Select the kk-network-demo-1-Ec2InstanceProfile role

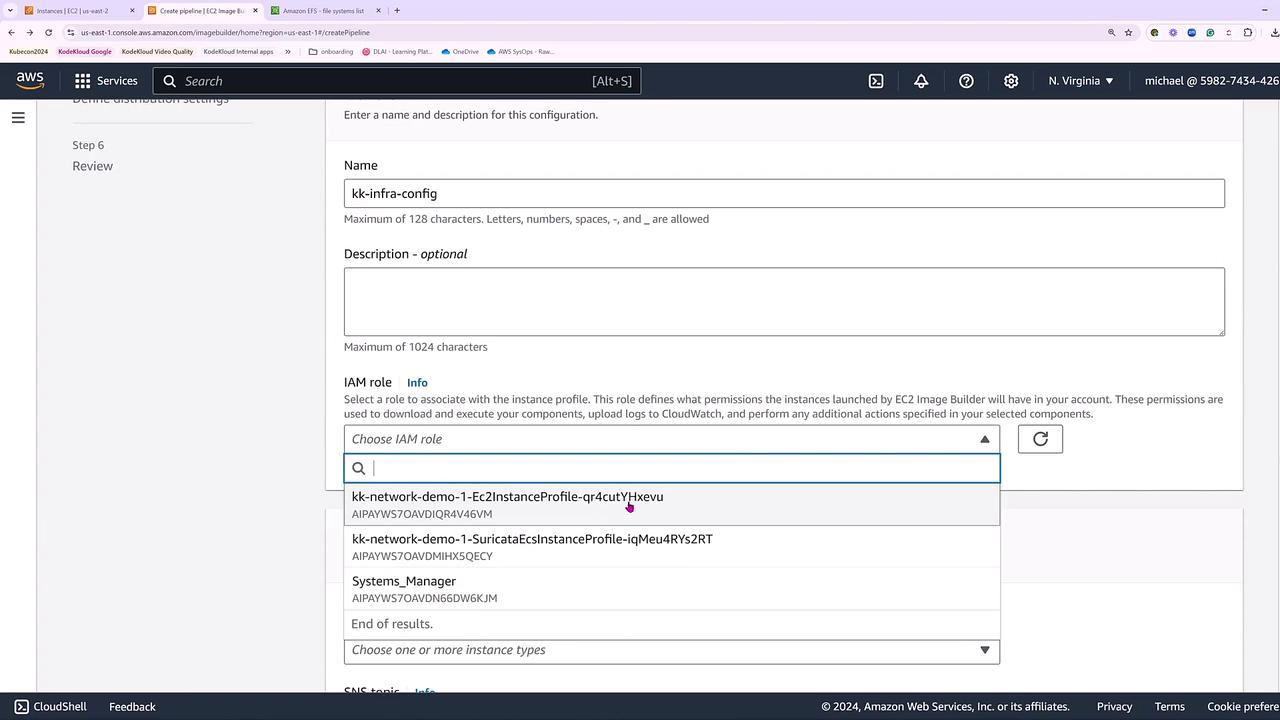(x=672, y=504)
